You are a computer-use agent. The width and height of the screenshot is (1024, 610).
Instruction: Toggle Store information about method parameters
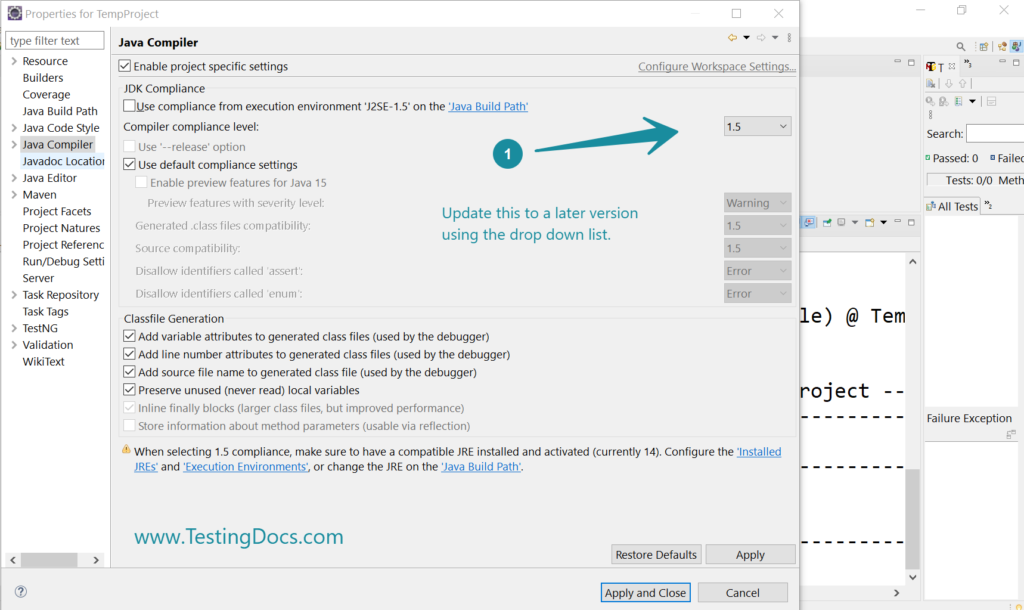130,426
